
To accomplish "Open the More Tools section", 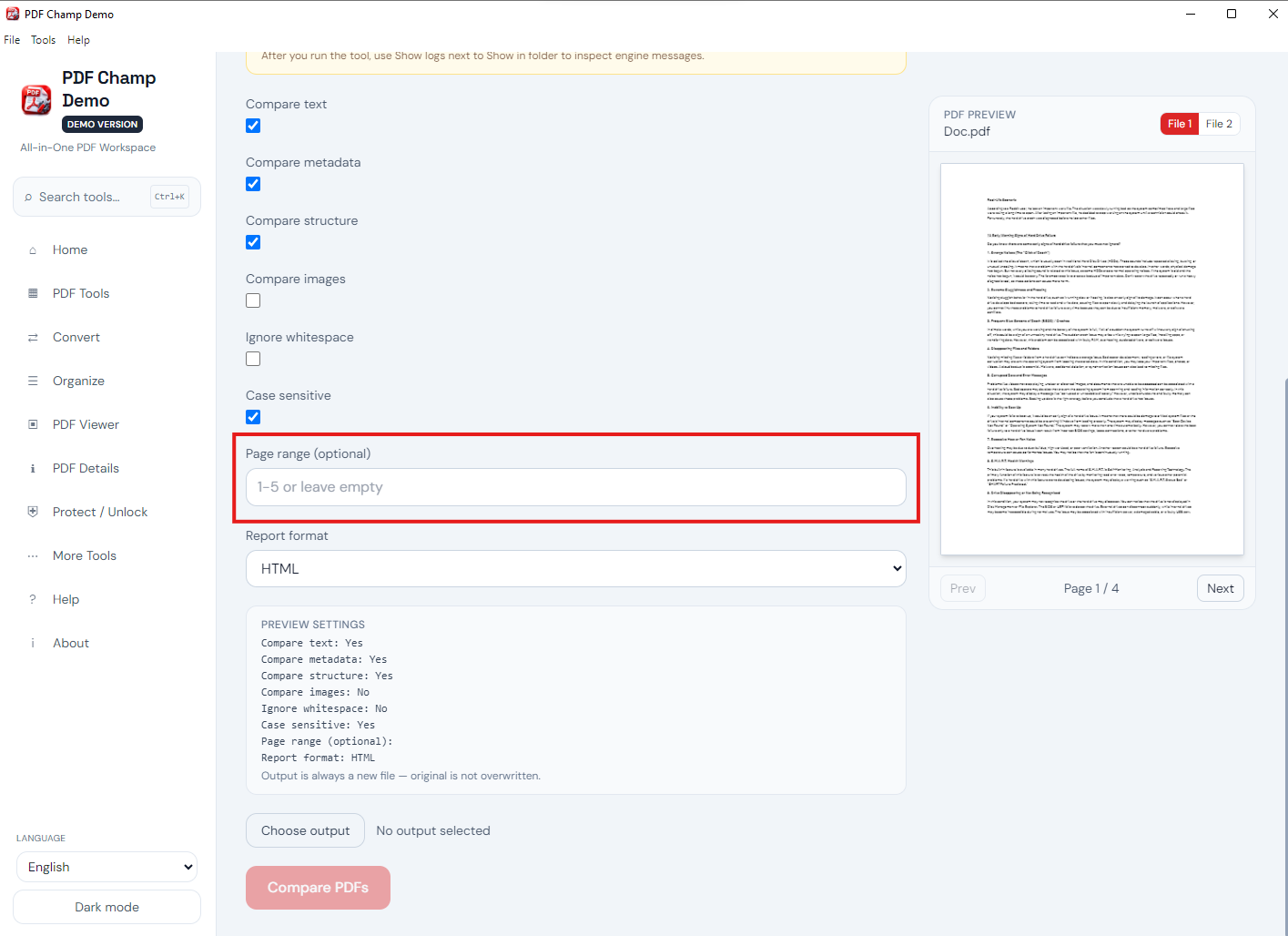I will [85, 556].
